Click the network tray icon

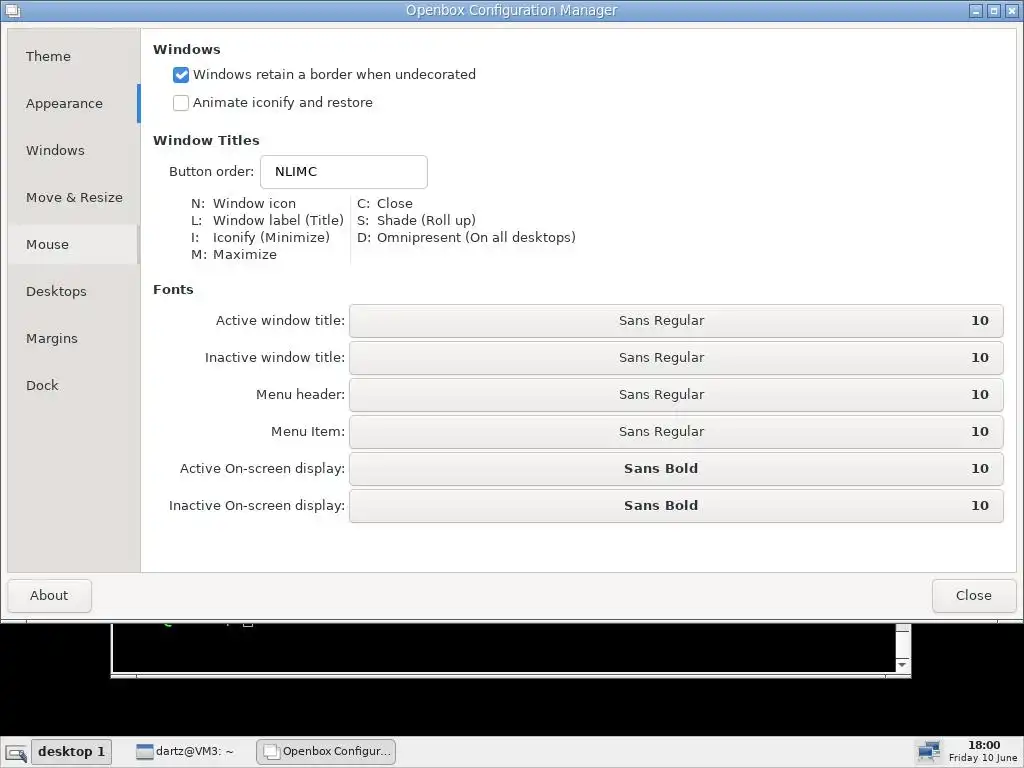[x=928, y=752]
